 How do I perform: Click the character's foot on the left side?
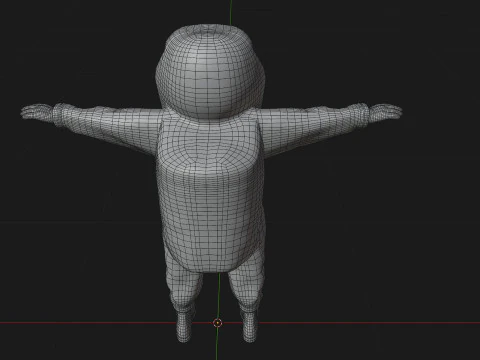pyautogui.click(x=184, y=327)
